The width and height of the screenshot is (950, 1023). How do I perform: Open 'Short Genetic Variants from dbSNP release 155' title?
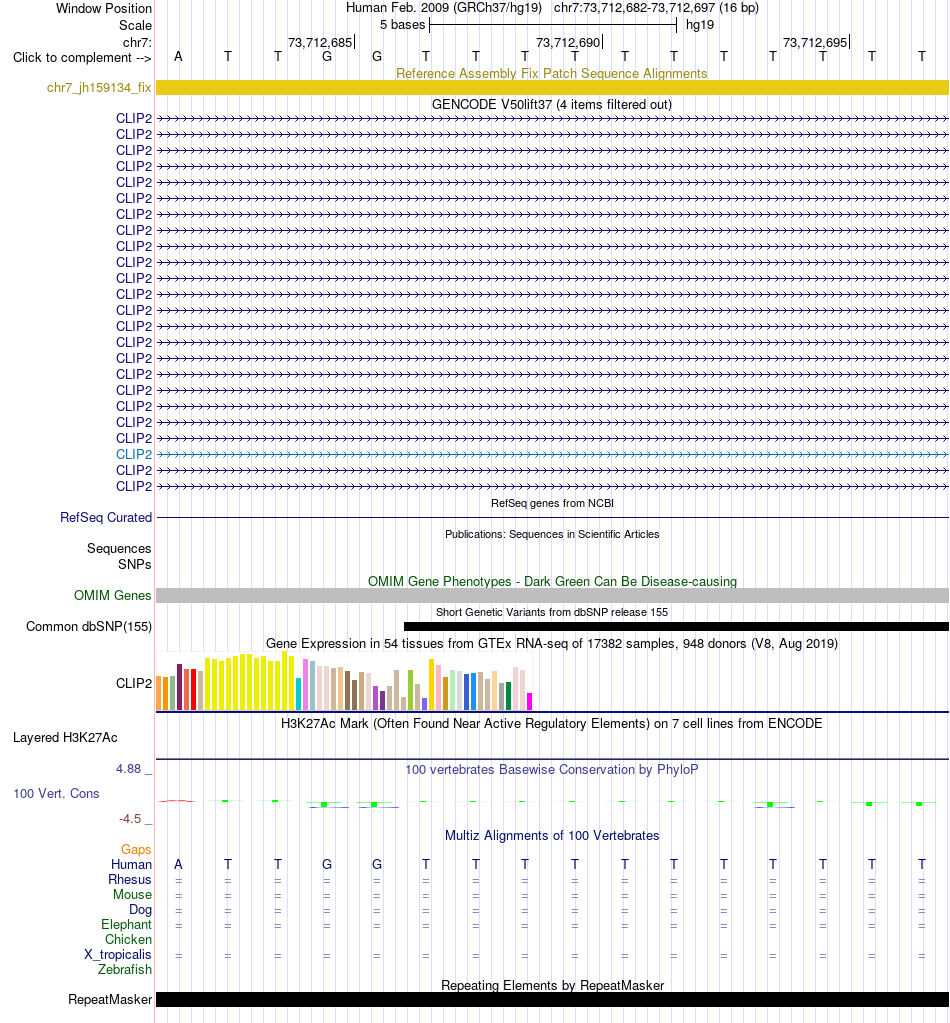552,612
